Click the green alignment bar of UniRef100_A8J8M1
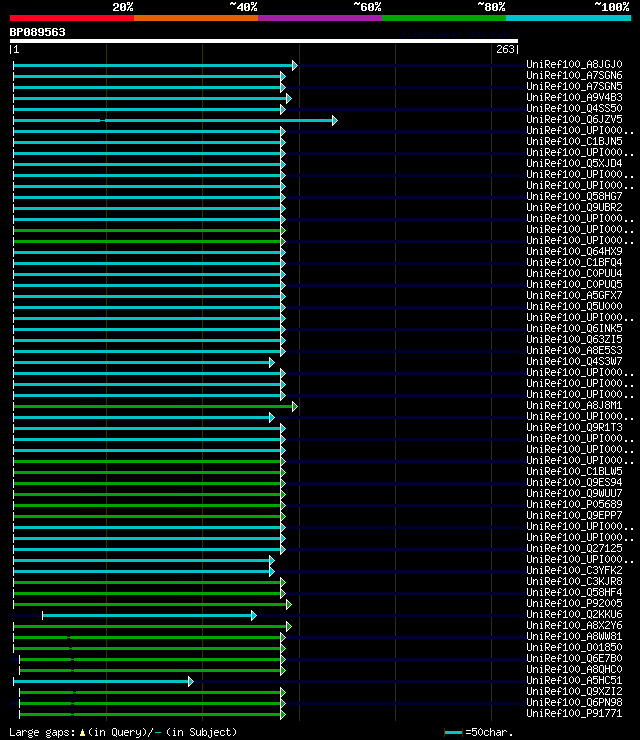640x740 pixels. coord(153,406)
